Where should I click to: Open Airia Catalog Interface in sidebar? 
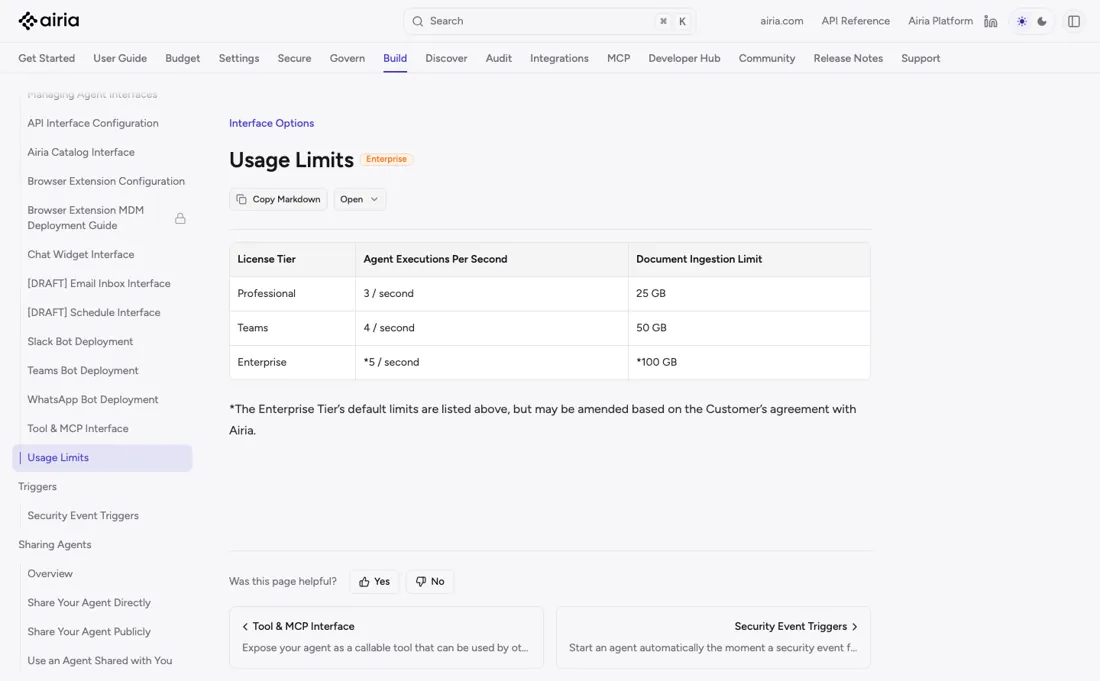click(x=81, y=152)
